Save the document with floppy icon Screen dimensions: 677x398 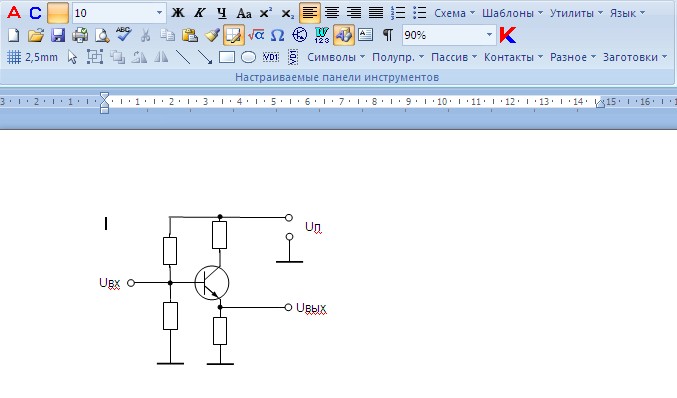[x=58, y=35]
